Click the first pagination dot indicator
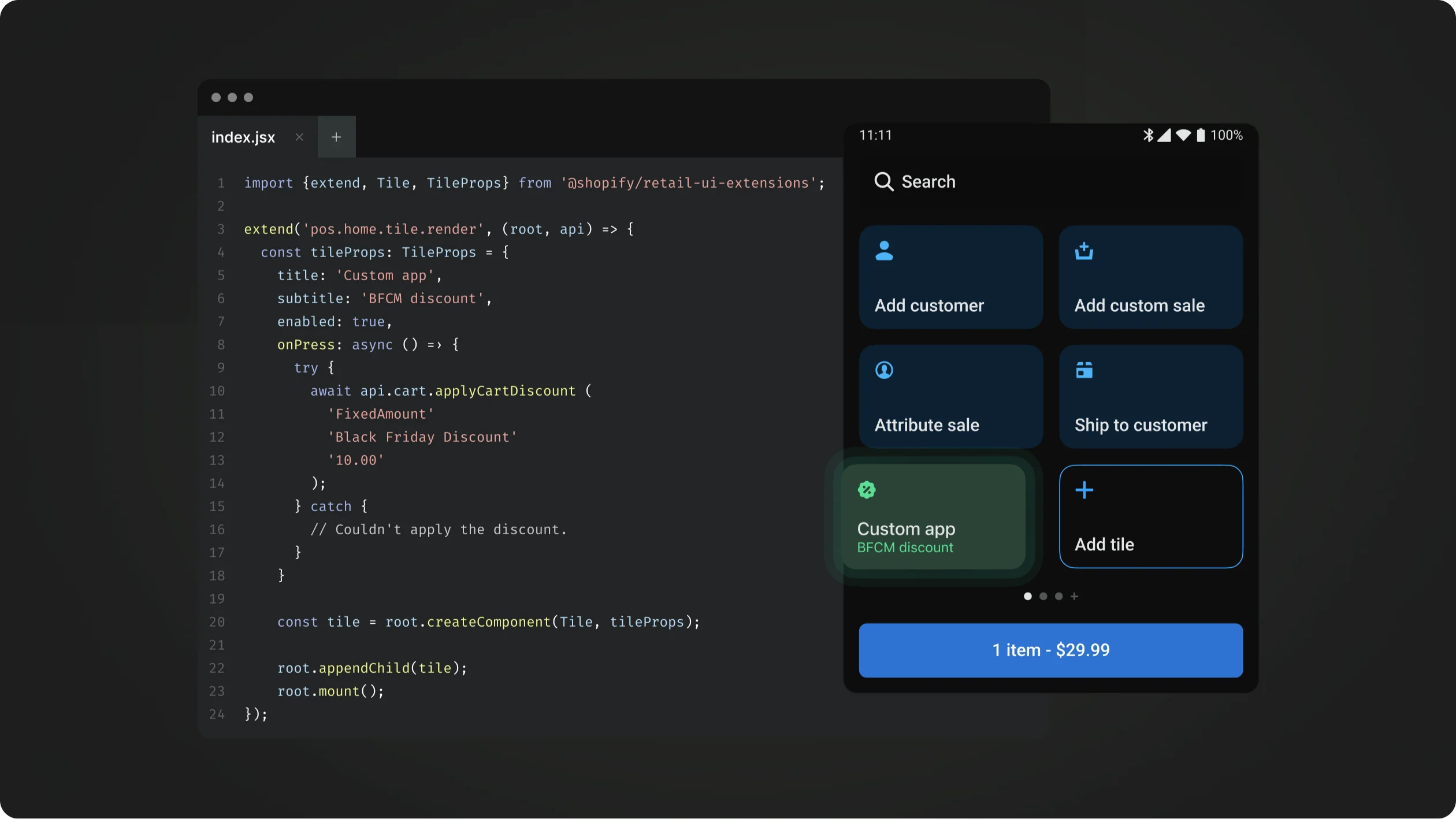 tap(1027, 596)
